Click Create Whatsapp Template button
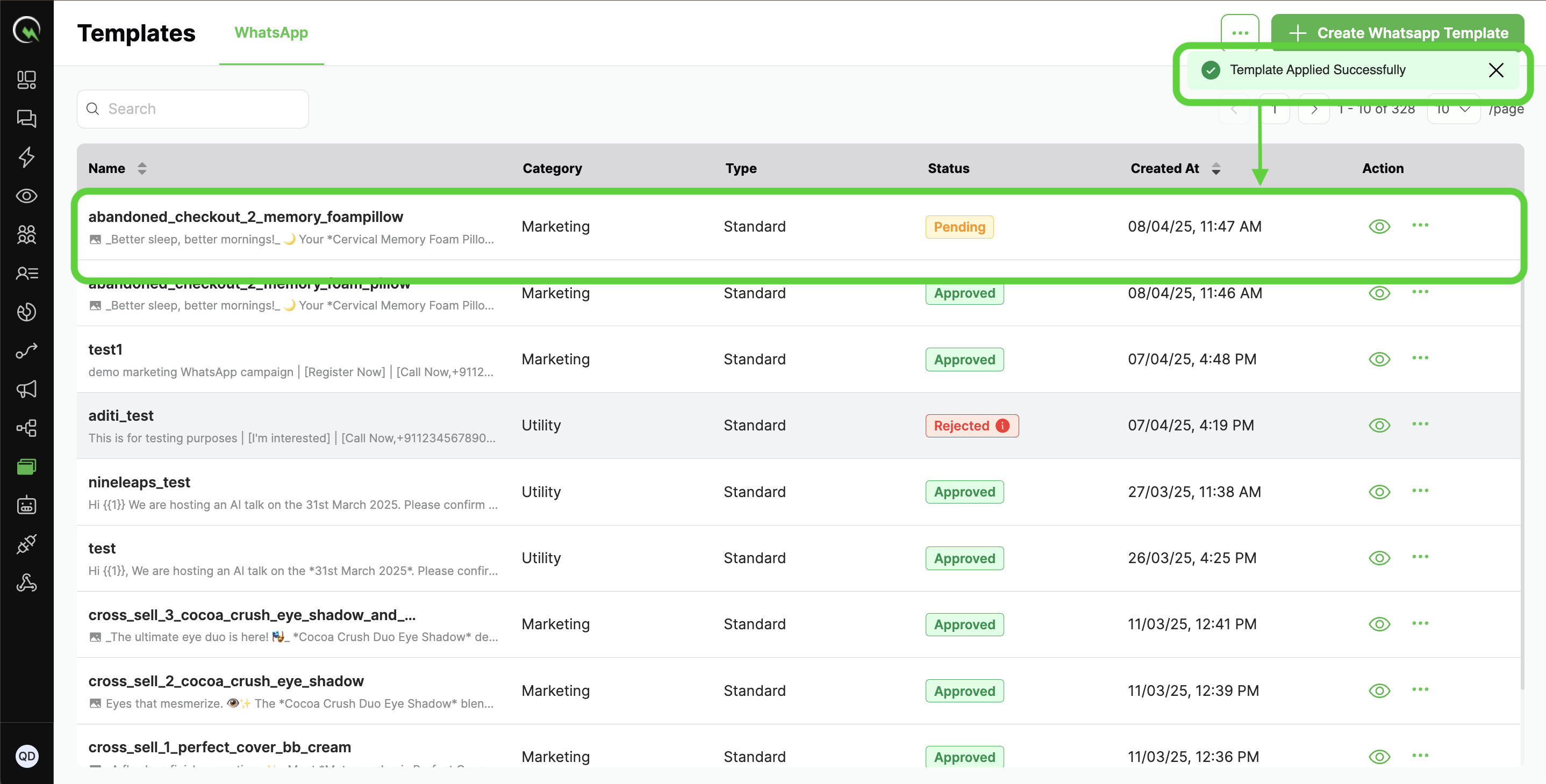 click(1397, 33)
